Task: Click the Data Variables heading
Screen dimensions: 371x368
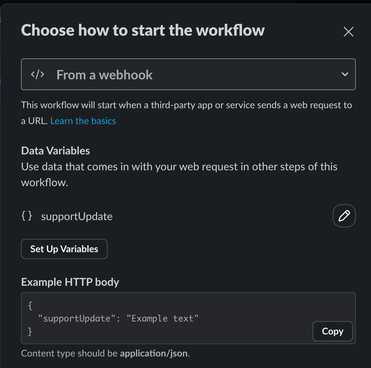Action: tap(55, 151)
